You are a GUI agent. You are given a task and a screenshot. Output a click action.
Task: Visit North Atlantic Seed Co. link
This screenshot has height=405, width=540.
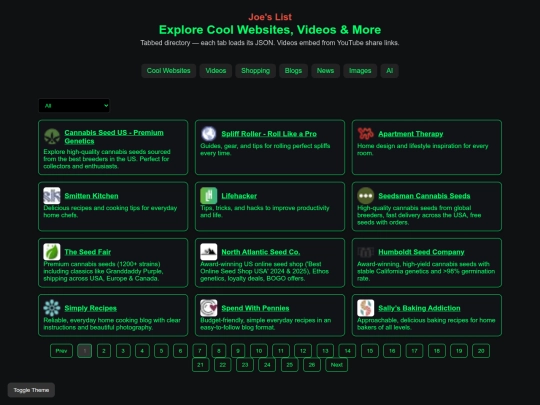coord(261,252)
